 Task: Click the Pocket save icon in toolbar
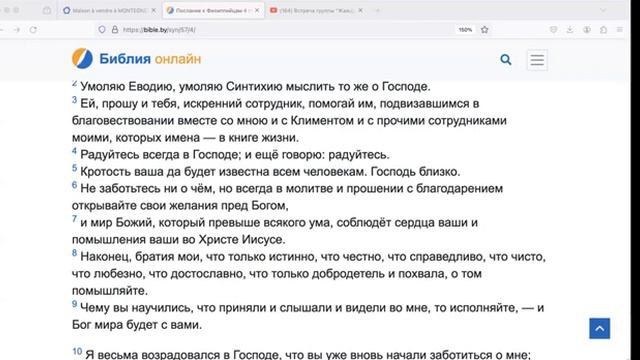tap(553, 29)
